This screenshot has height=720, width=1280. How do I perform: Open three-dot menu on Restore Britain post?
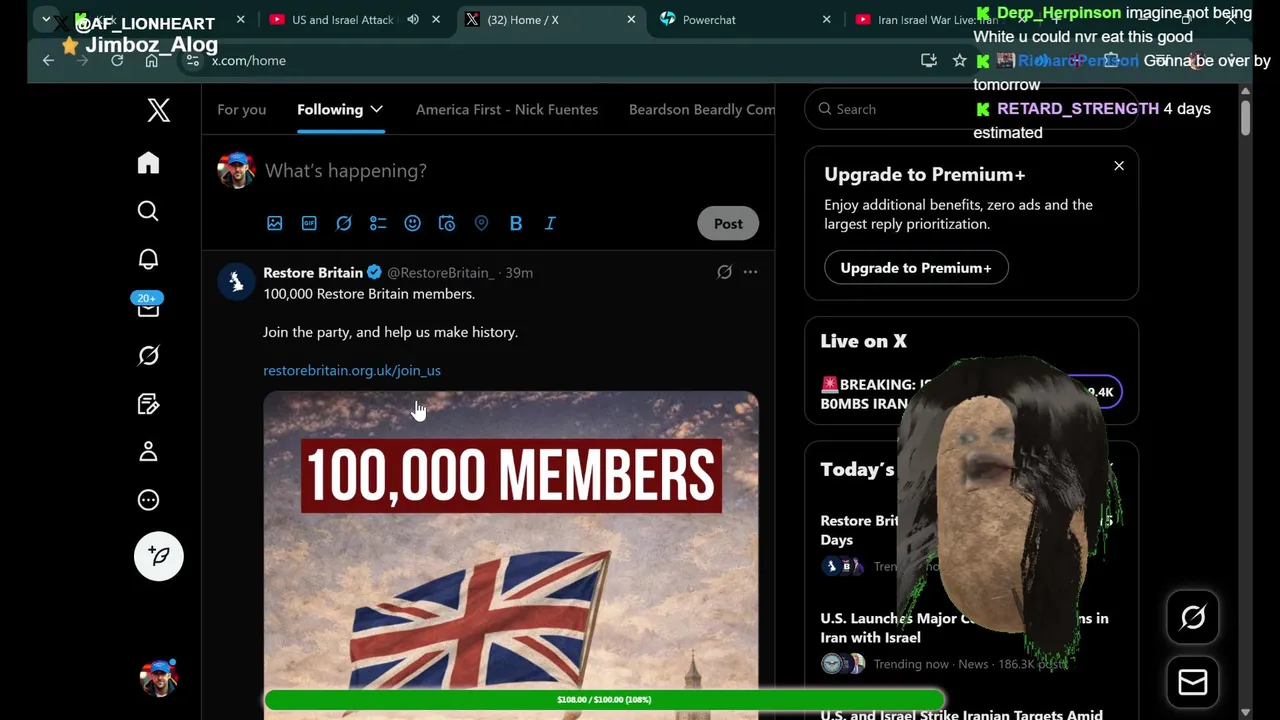click(750, 272)
